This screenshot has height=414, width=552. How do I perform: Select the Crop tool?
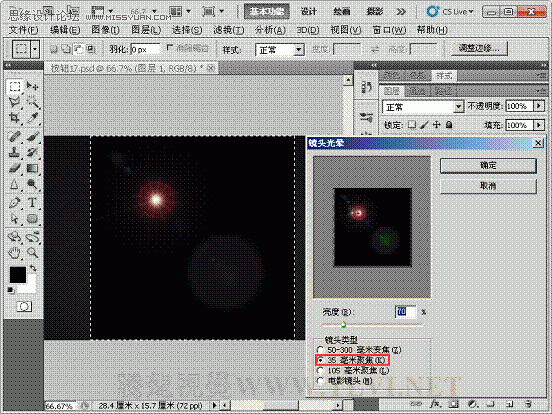[15, 118]
